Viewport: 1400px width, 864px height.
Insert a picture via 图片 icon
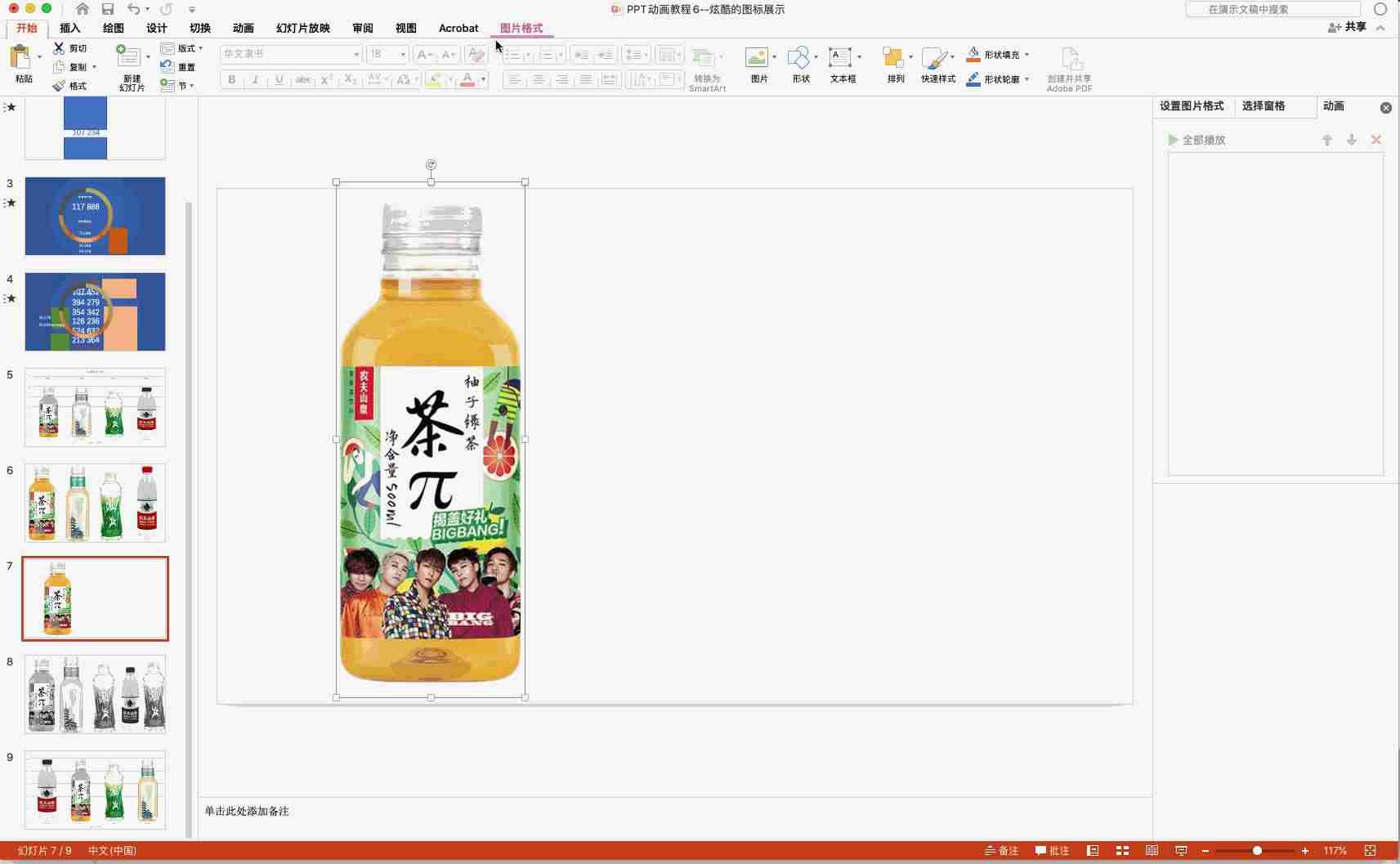[756, 57]
